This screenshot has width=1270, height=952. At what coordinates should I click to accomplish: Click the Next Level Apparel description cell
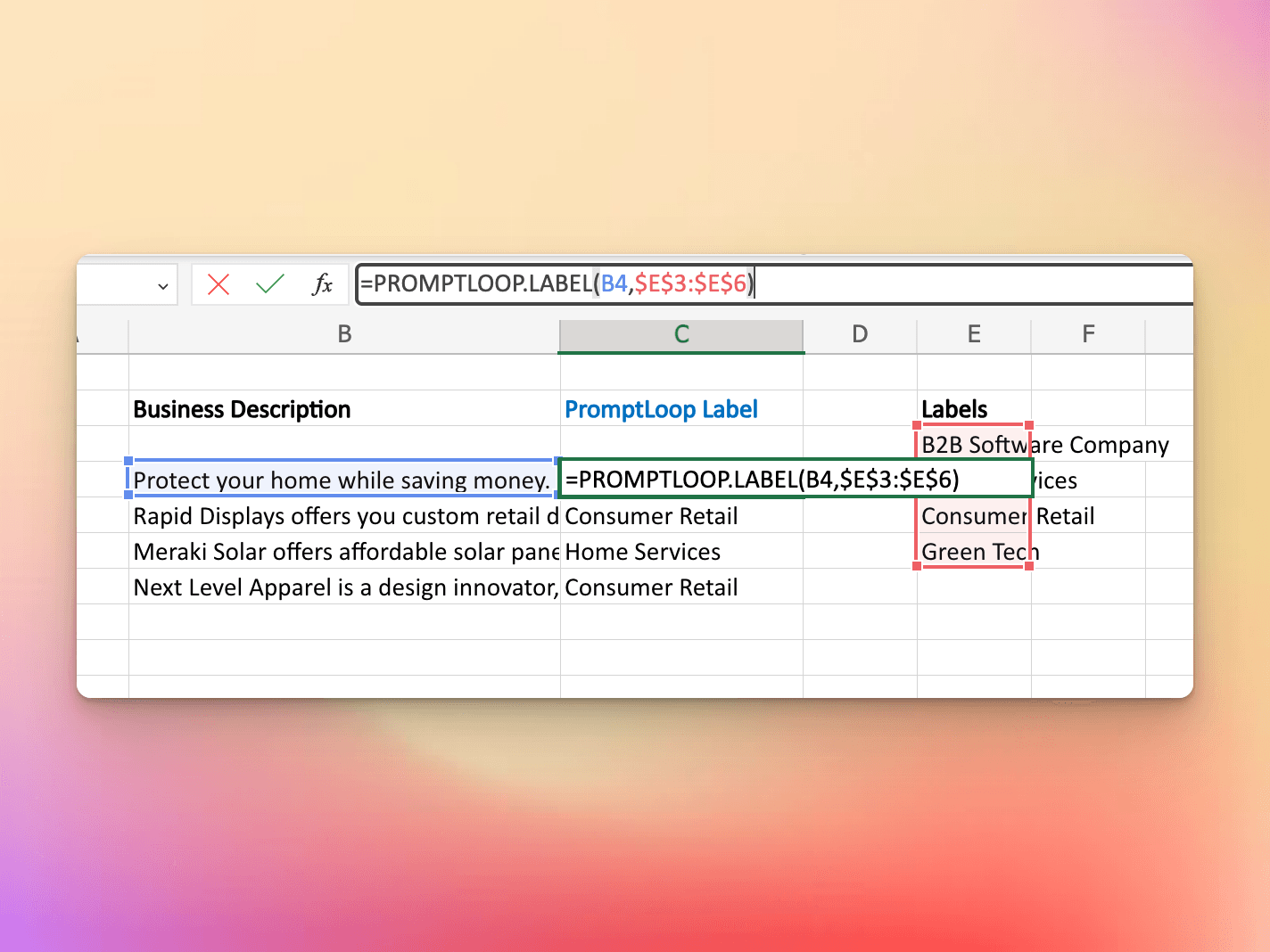tap(342, 587)
